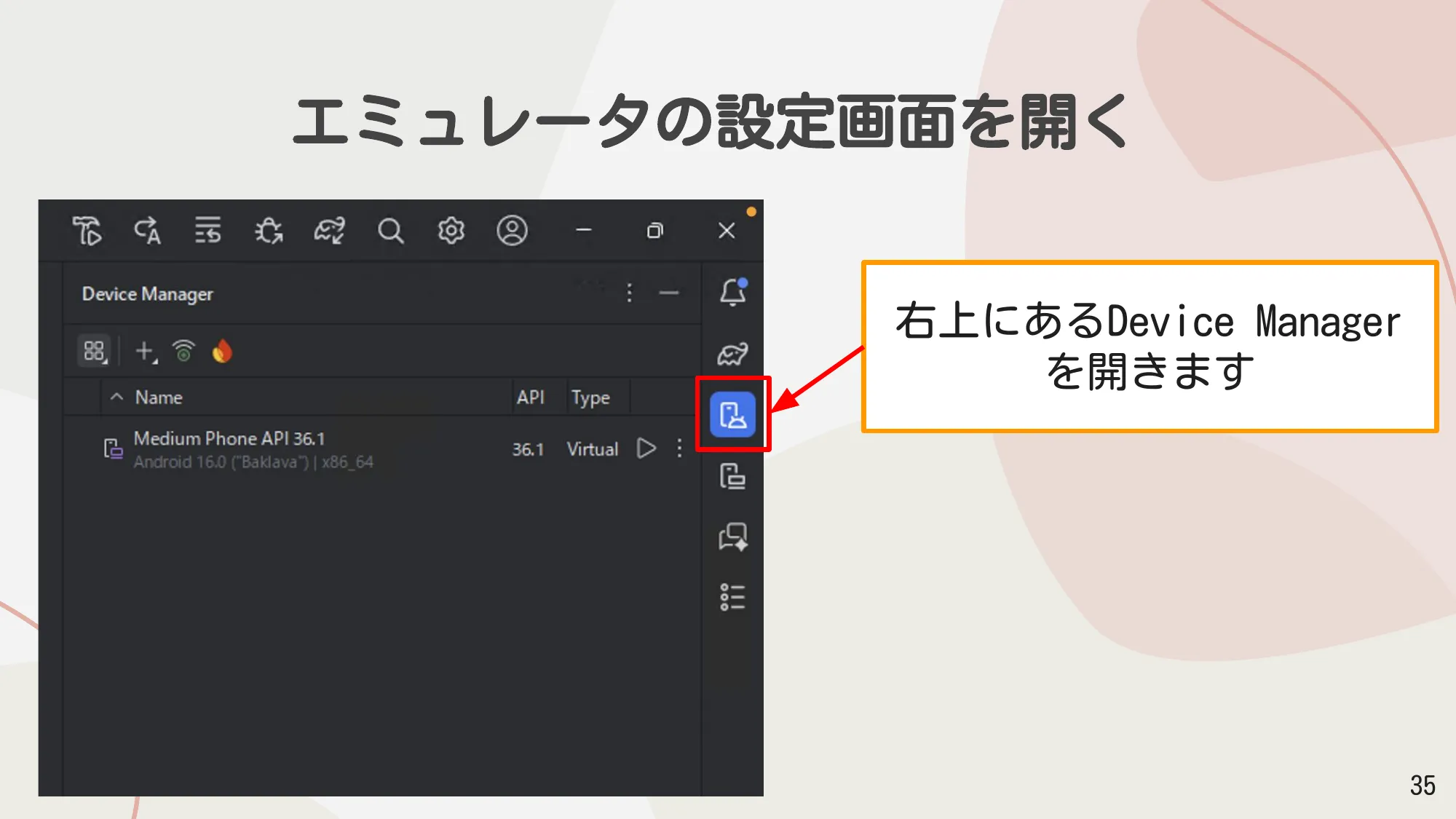Launch the Medium Phone API 36.1 emulator
The image size is (1456, 819).
tap(645, 449)
